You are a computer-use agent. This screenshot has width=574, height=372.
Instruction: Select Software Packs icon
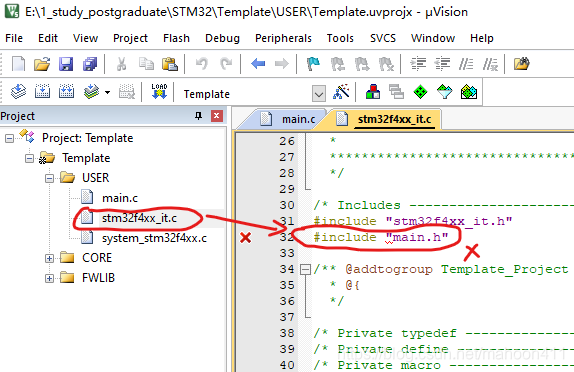tap(444, 92)
